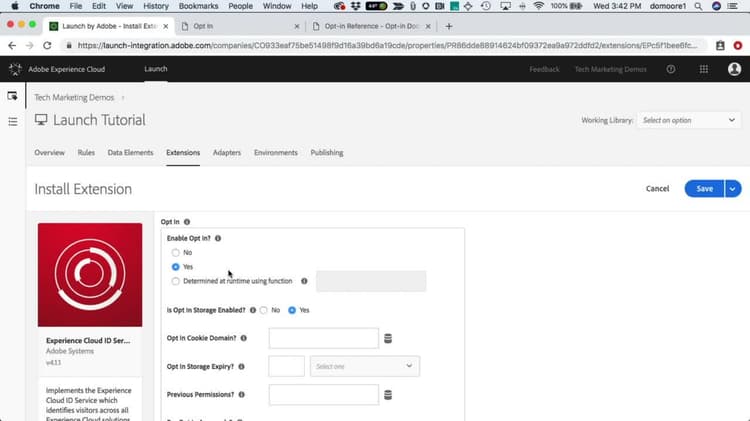Click the Experience Cloud ID Service thumbnail
The image size is (750, 421).
click(90, 275)
